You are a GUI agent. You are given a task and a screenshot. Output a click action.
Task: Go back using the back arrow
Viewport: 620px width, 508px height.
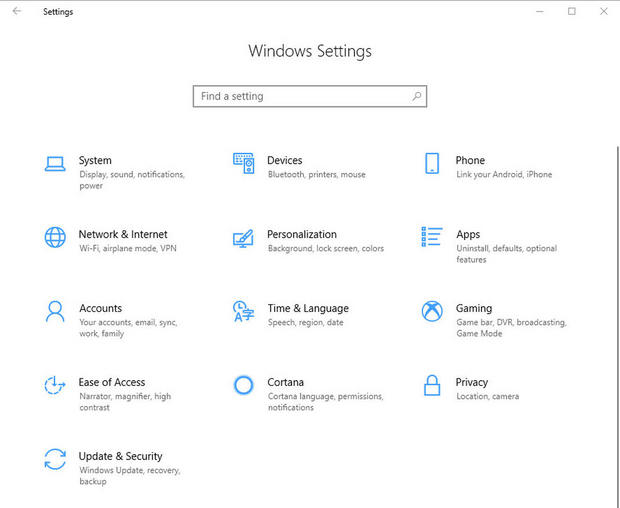point(16,12)
